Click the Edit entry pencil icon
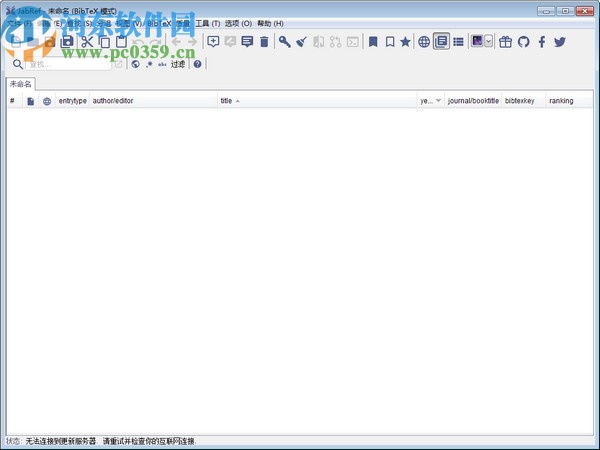 click(x=230, y=41)
